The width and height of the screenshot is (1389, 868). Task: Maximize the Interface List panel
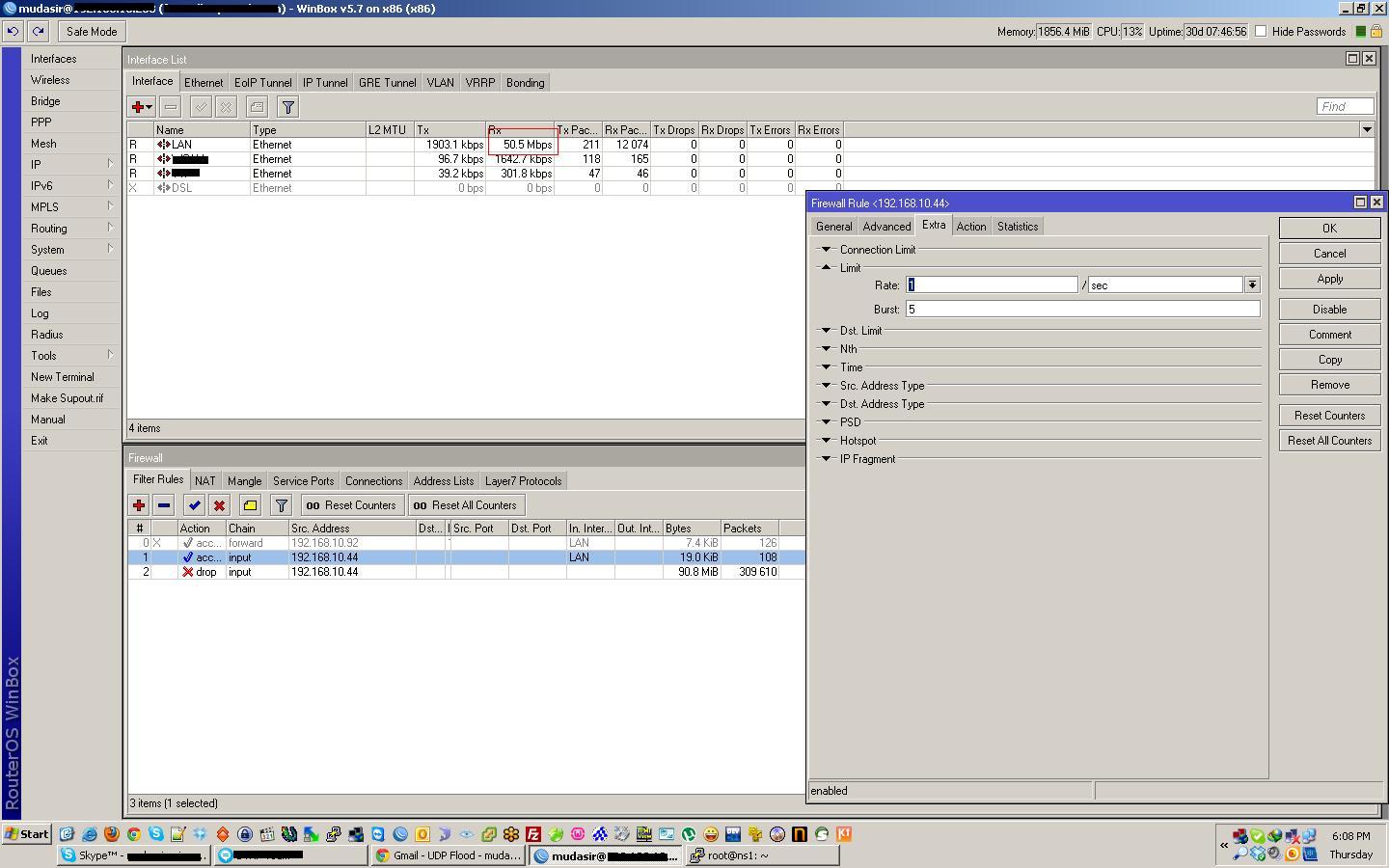coord(1352,59)
